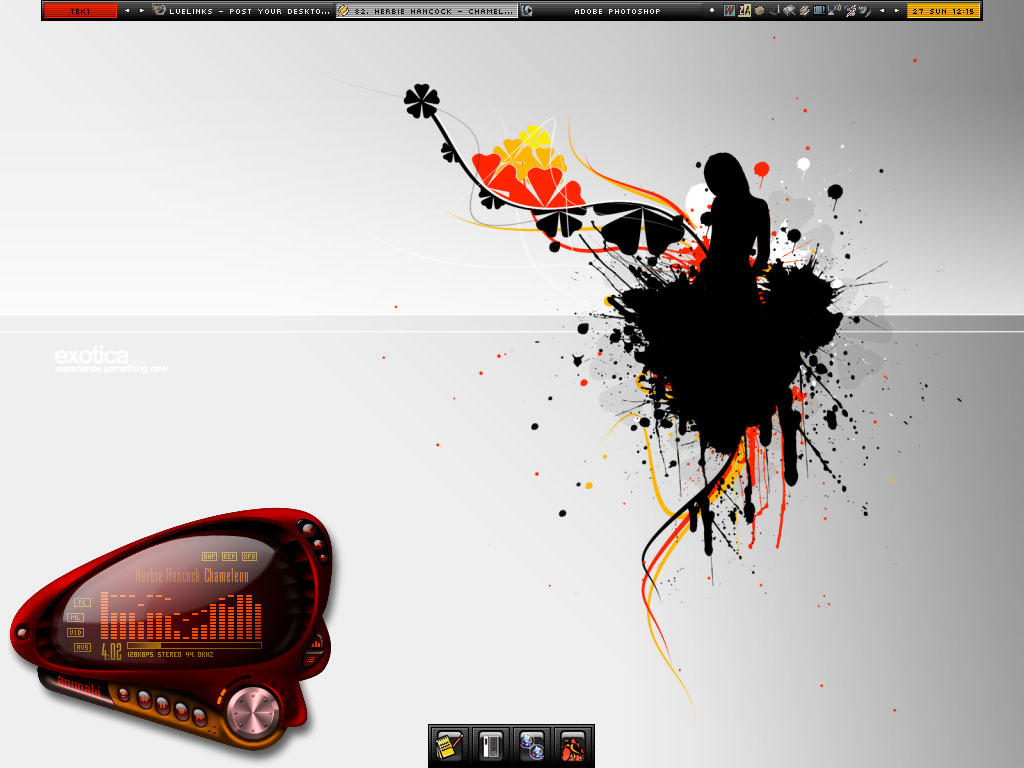Click the round metallic volume knob
This screenshot has height=768, width=1024.
[x=253, y=712]
